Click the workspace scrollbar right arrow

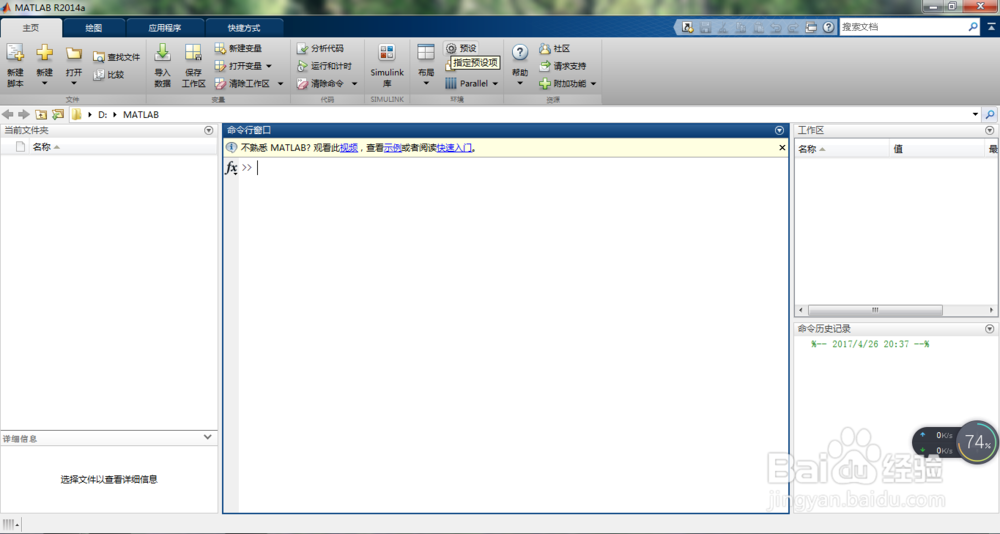[991, 310]
